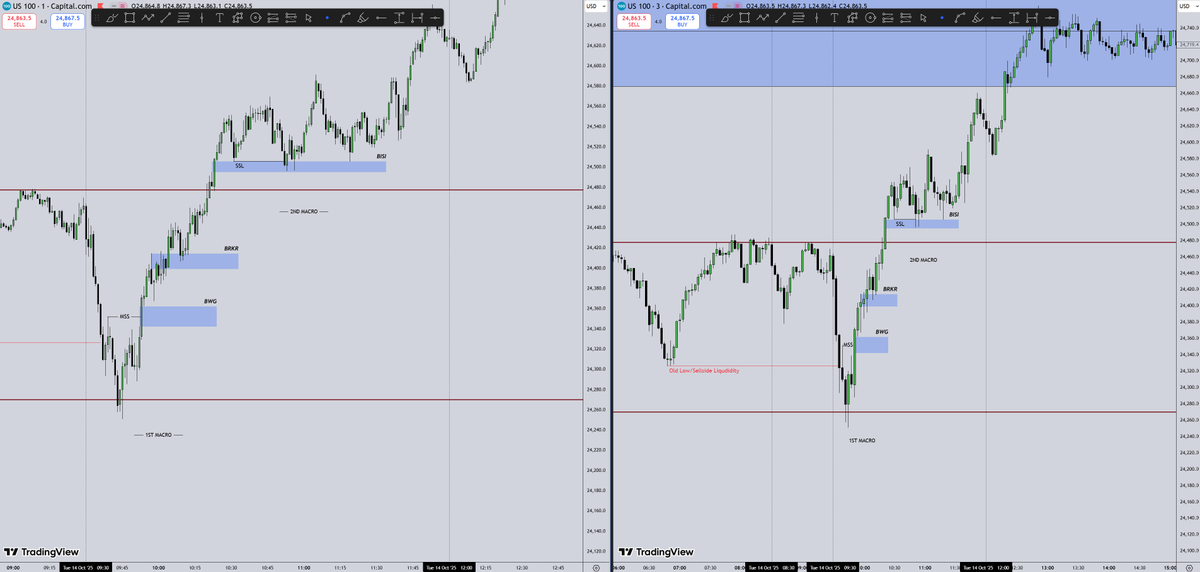Select the Path polyline tool in right chart toolbar
The height and width of the screenshot is (572, 1200).
coord(762,18)
